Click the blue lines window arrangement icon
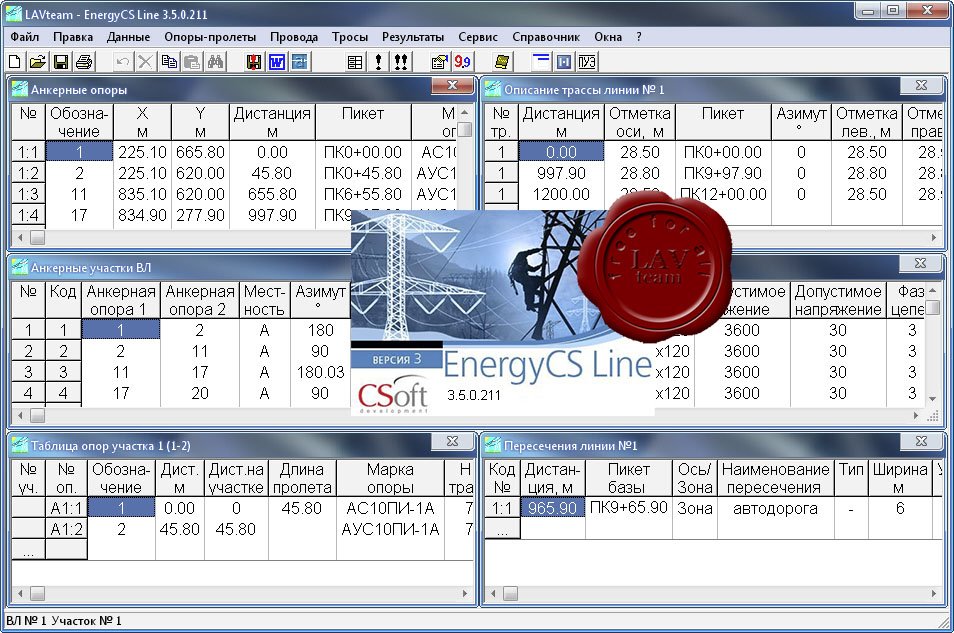The width and height of the screenshot is (954, 633). [541, 61]
